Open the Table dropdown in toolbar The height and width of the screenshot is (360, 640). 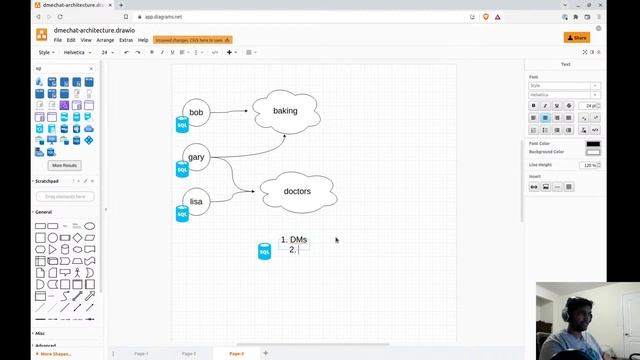pyautogui.click(x=251, y=52)
